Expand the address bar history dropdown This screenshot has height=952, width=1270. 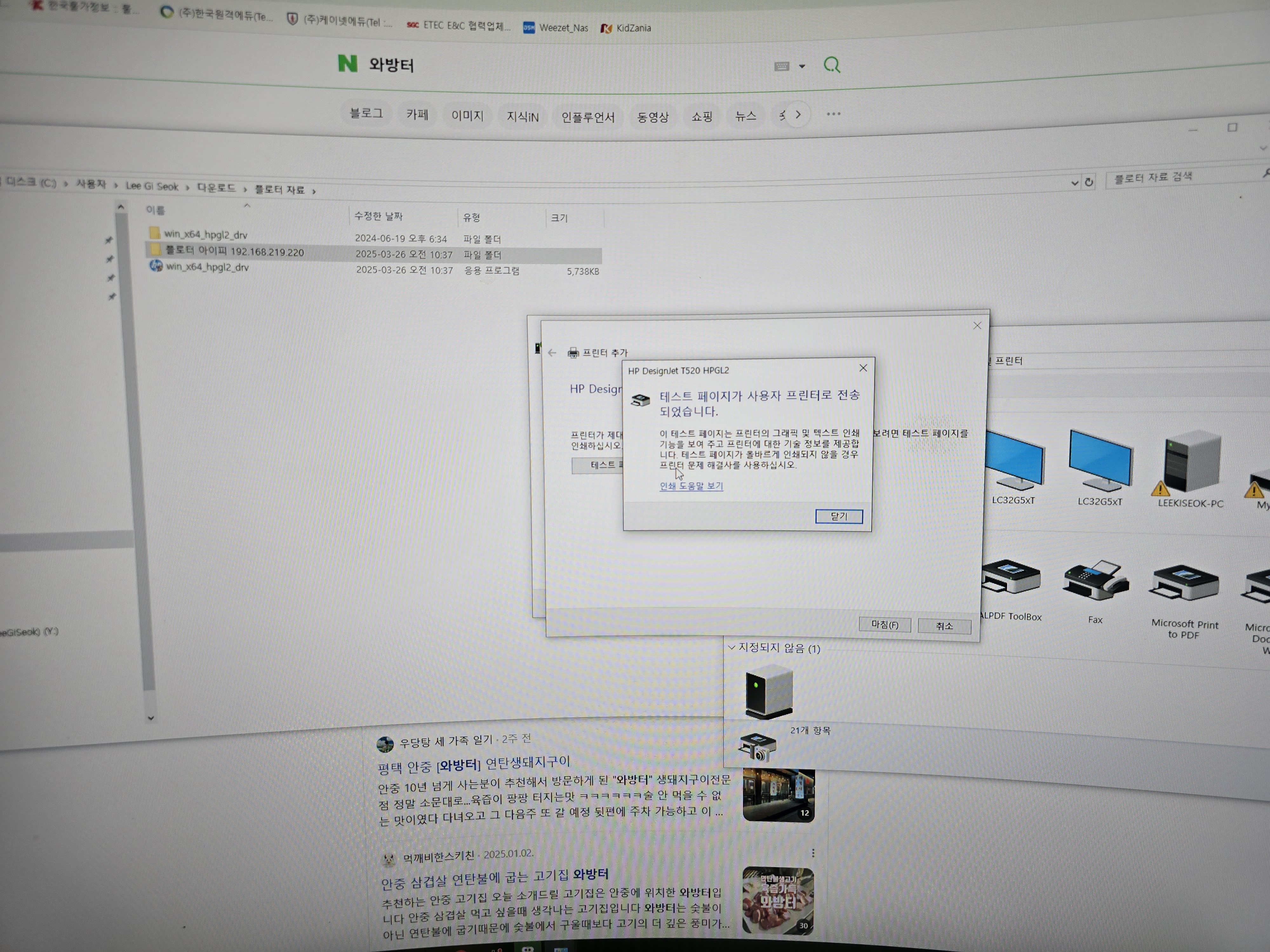point(1074,183)
